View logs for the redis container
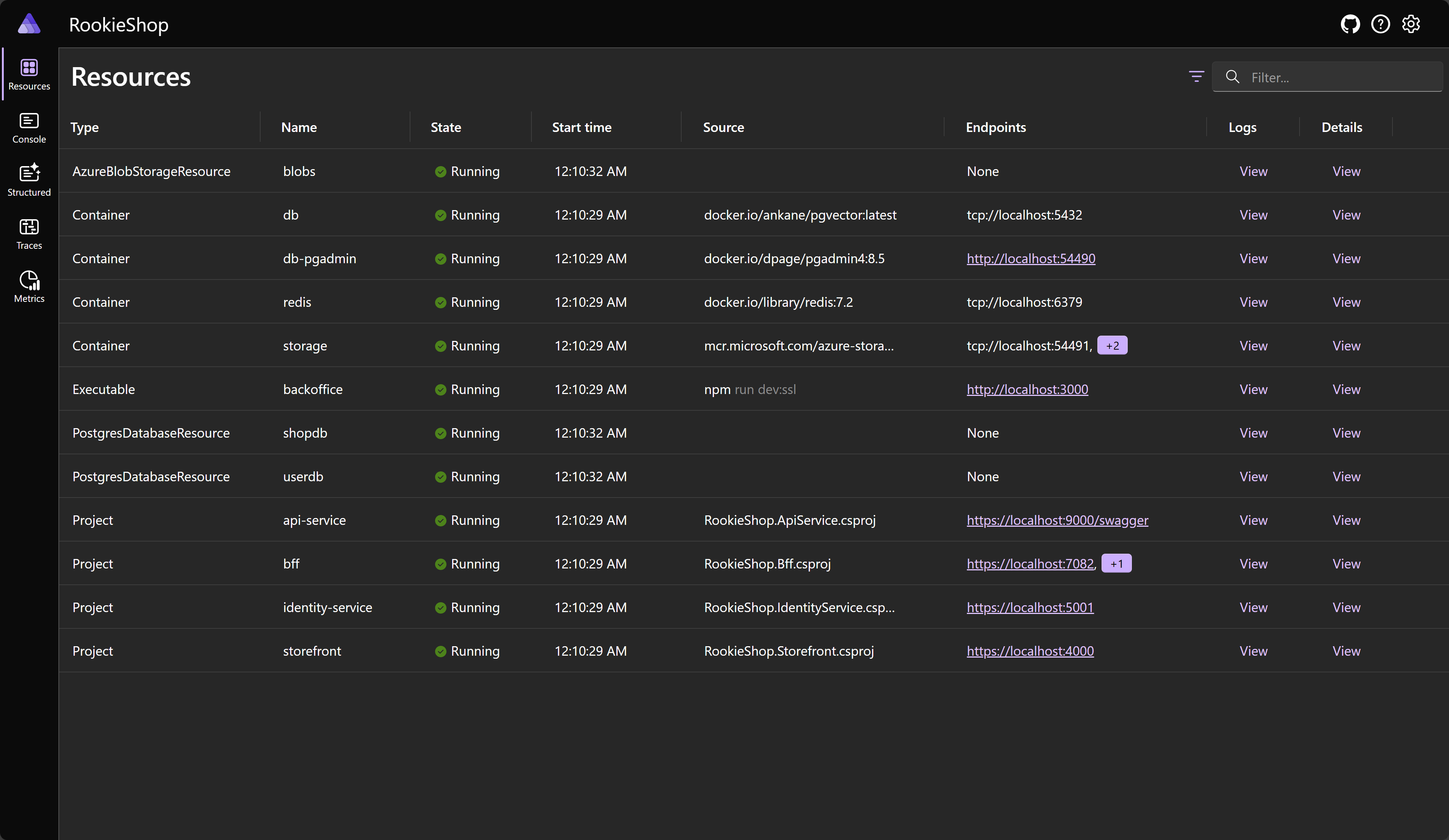 pyautogui.click(x=1253, y=302)
